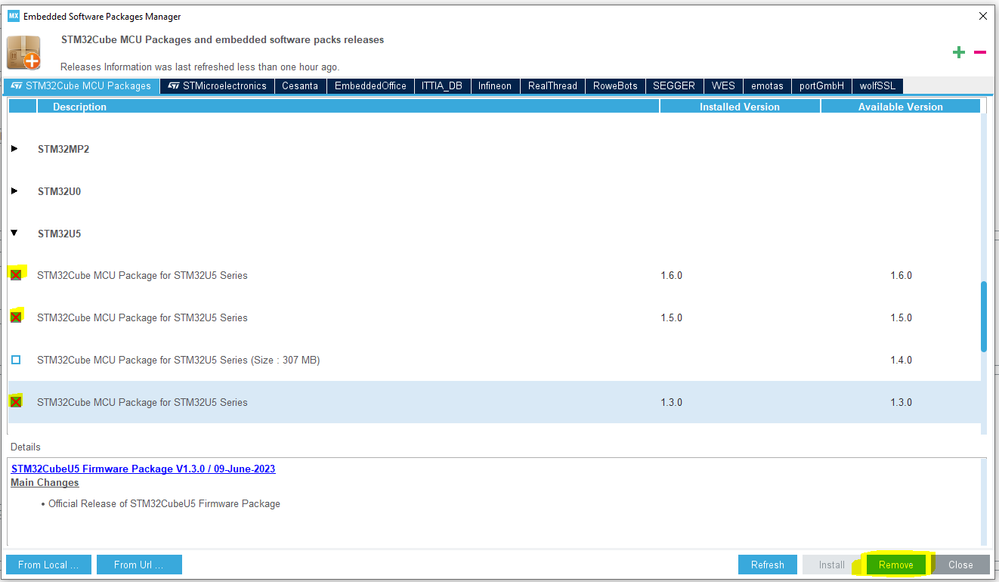Click the package box icon in header

tap(24, 52)
